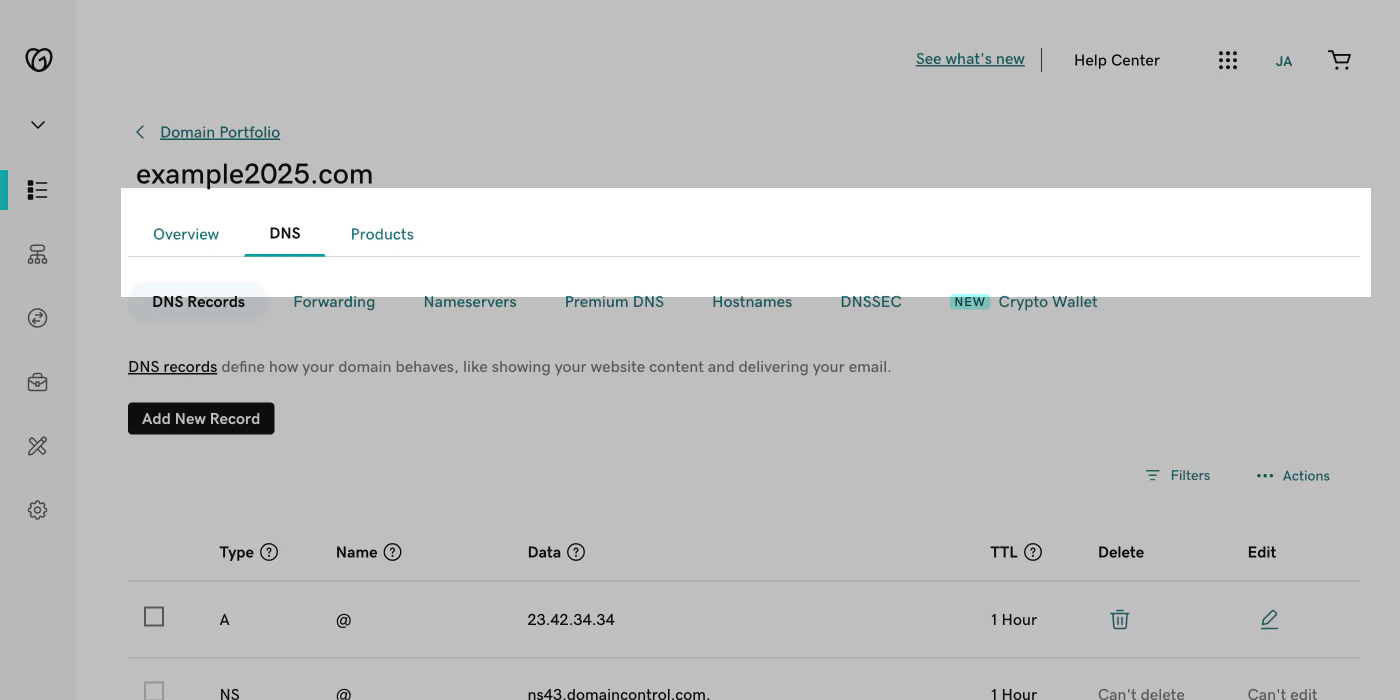
Task: Edit the A record with the pencil icon
Action: click(1269, 619)
